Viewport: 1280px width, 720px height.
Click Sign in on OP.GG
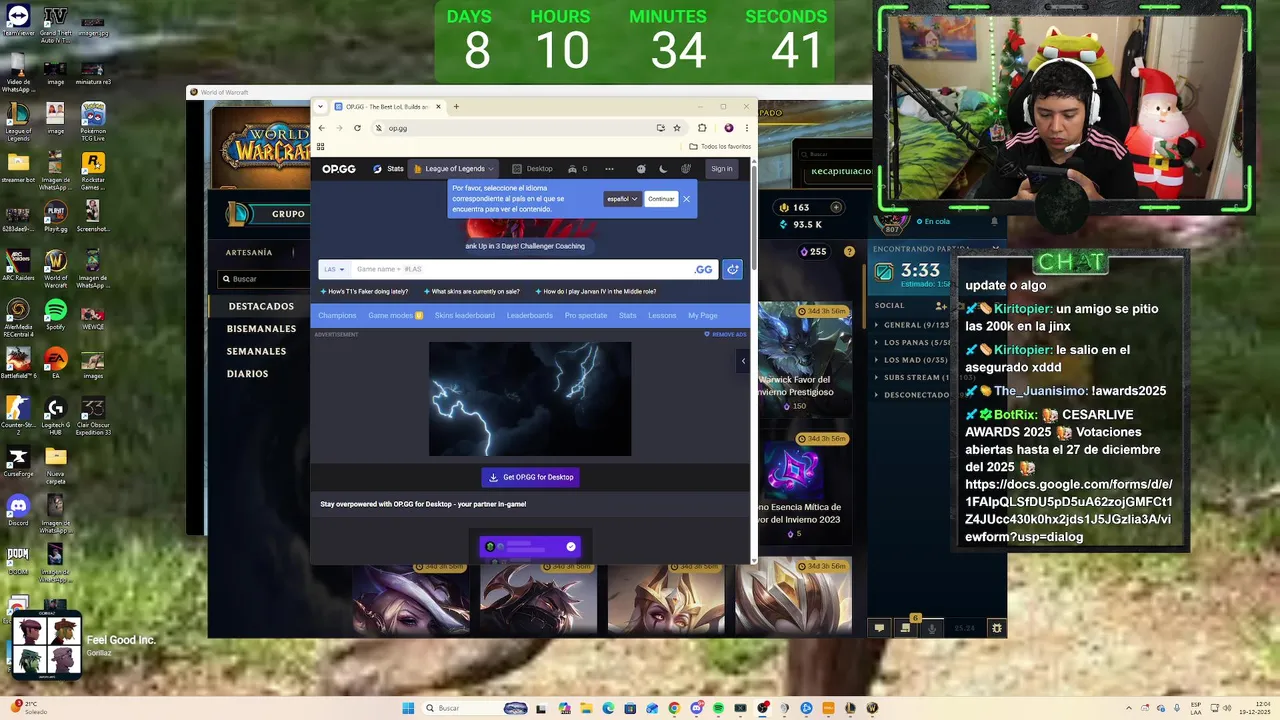pos(722,169)
